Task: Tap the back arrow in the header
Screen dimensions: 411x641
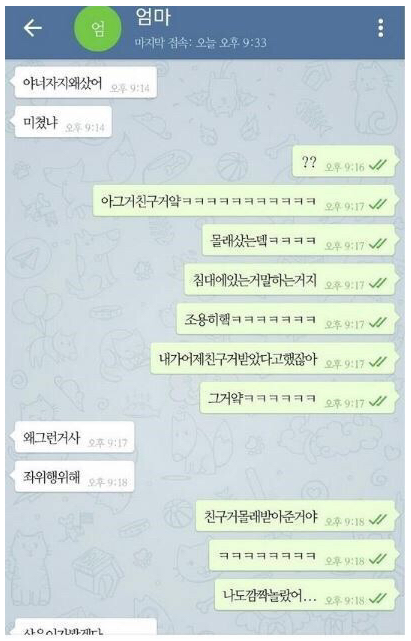Action: coord(33,28)
